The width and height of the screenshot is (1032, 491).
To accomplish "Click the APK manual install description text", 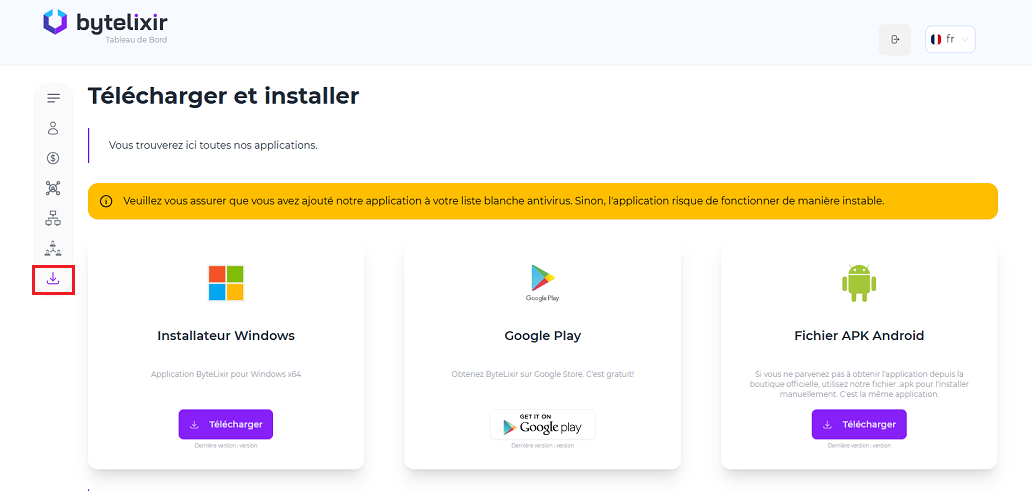I will click(859, 384).
